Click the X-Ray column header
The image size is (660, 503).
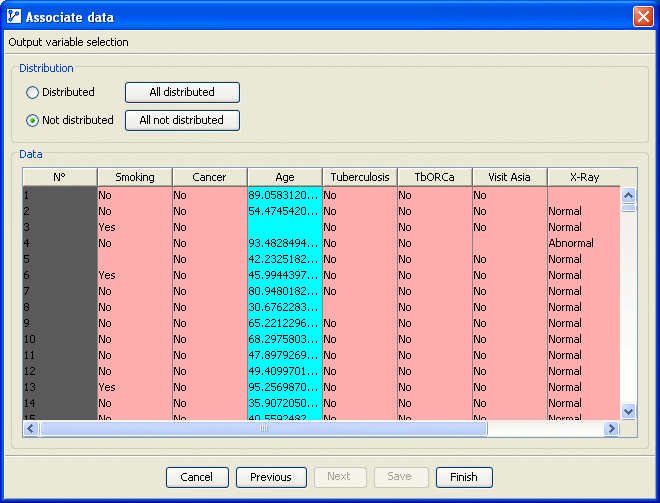click(x=583, y=177)
